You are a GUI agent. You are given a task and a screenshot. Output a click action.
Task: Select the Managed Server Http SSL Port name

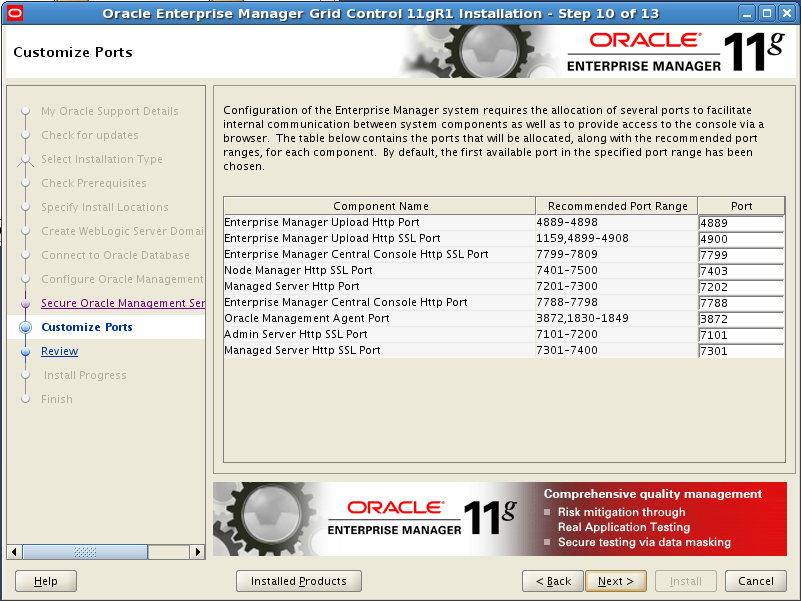point(302,350)
